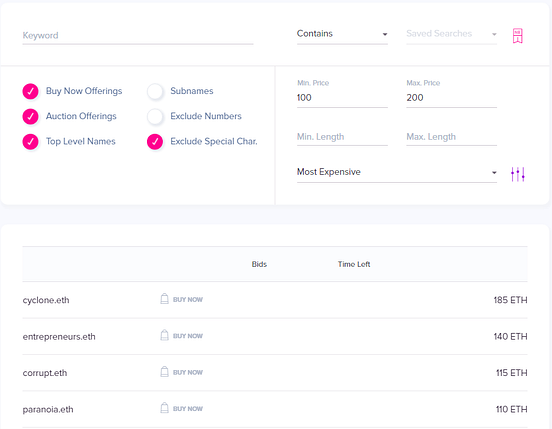Uncheck Exclude Special Char. checkbox
This screenshot has width=552, height=429.
click(155, 142)
